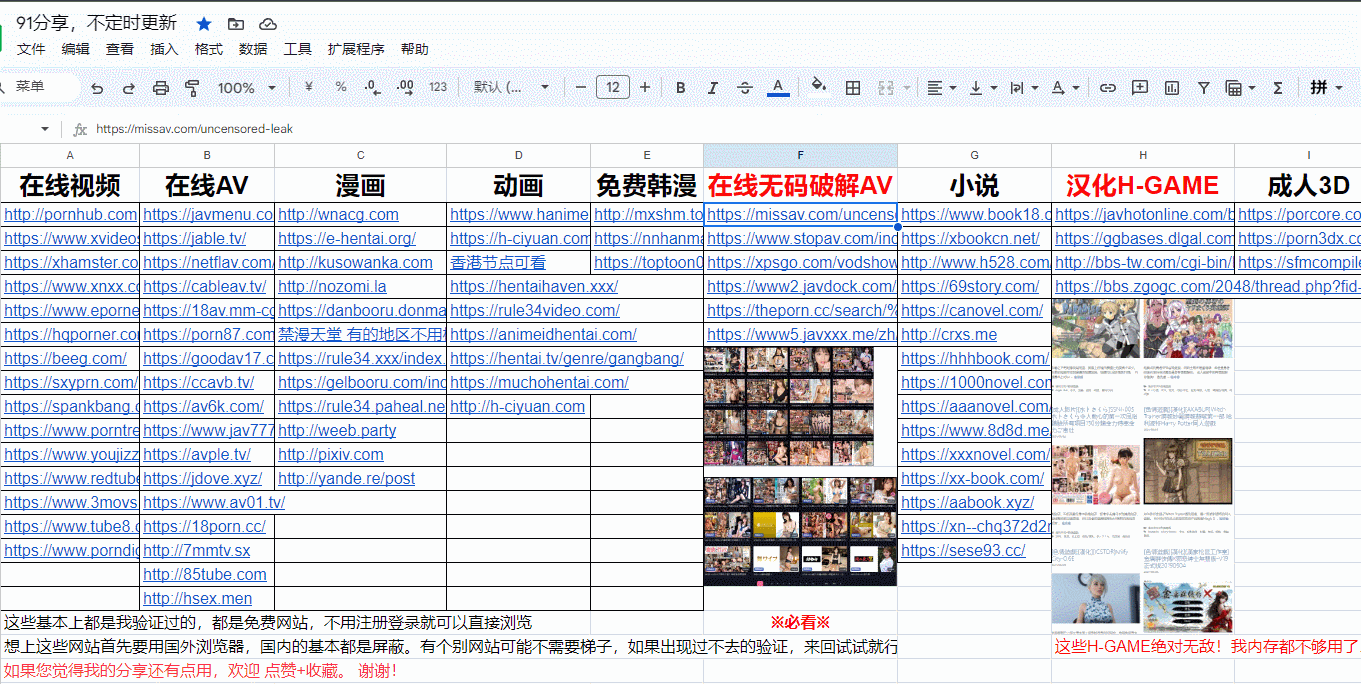The image size is (1361, 684).
Task: Click the text color swatch
Action: (x=778, y=88)
